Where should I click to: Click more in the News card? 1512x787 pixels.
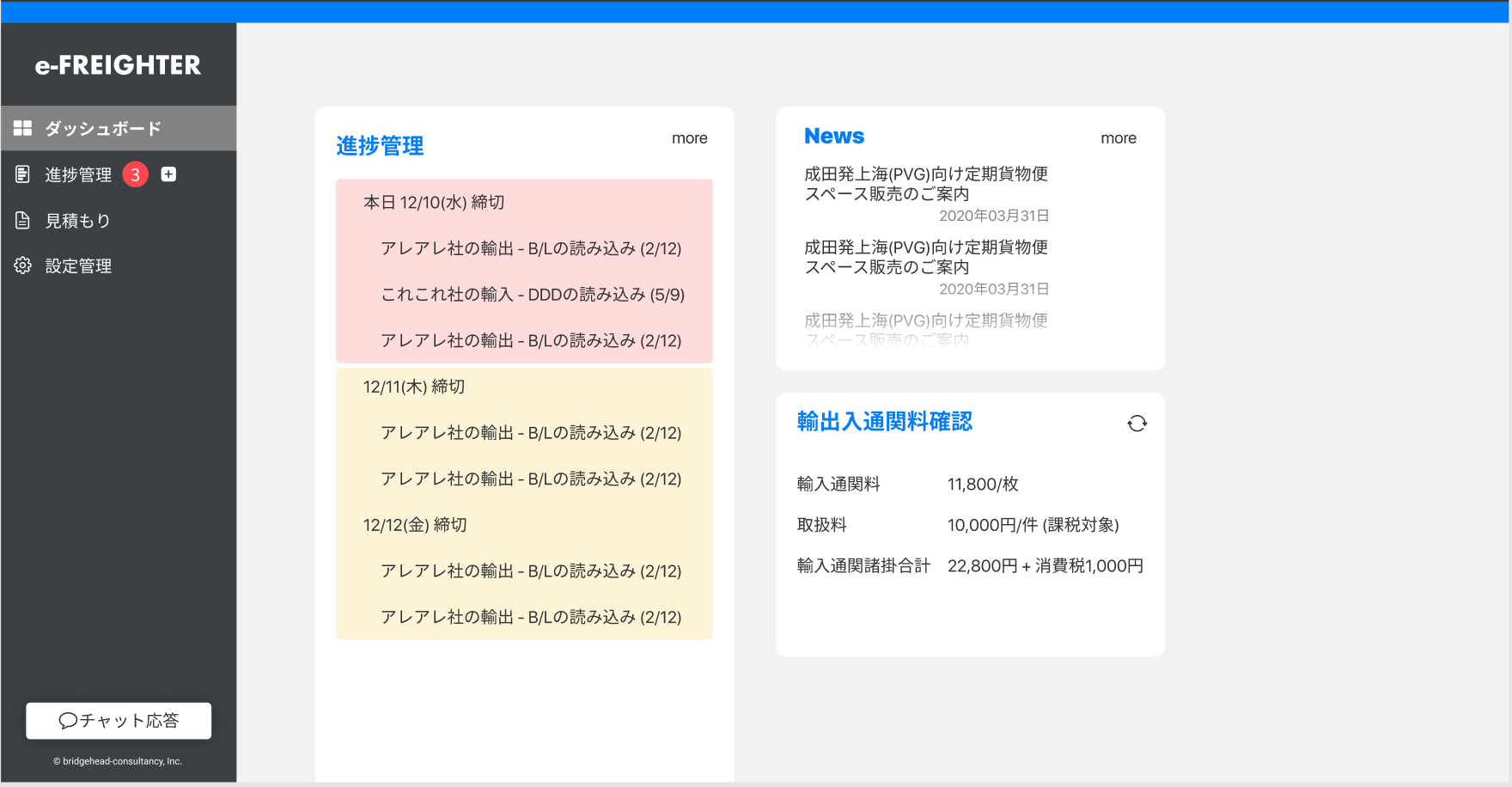point(1118,138)
